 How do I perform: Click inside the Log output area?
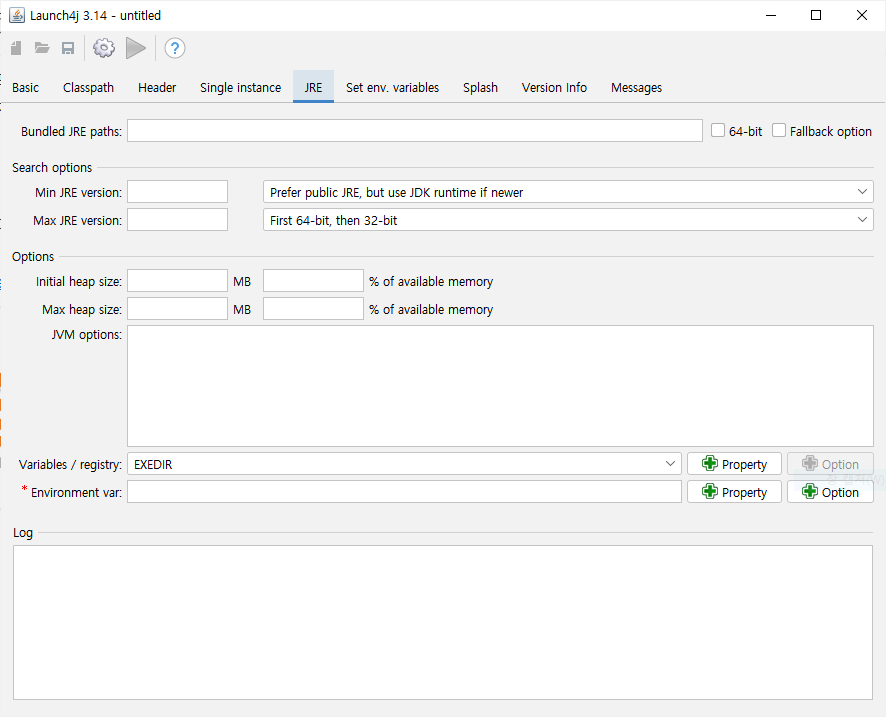[443, 622]
